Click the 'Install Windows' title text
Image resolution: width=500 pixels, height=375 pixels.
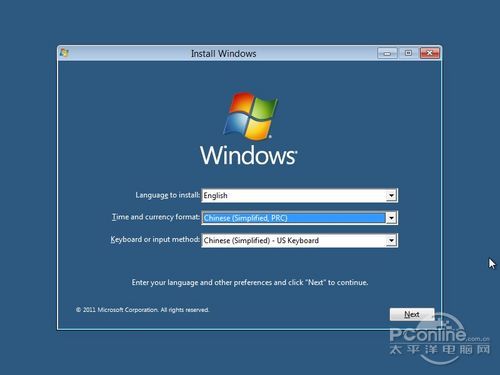point(223,53)
